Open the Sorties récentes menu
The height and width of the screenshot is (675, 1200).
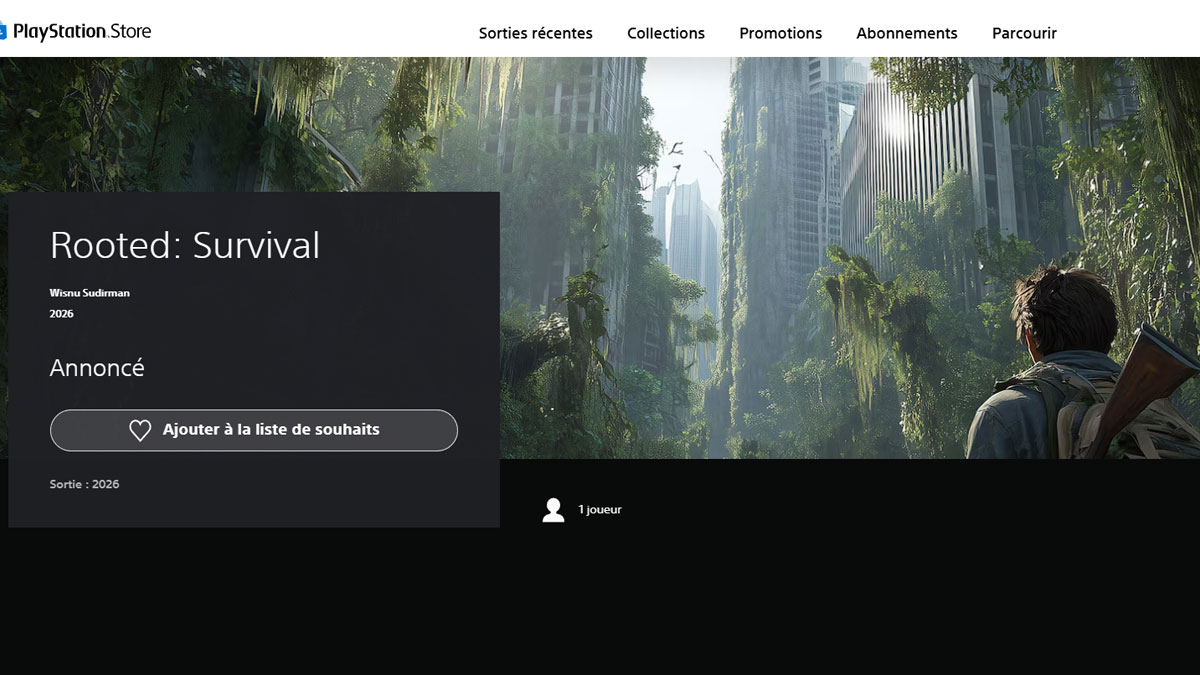535,33
